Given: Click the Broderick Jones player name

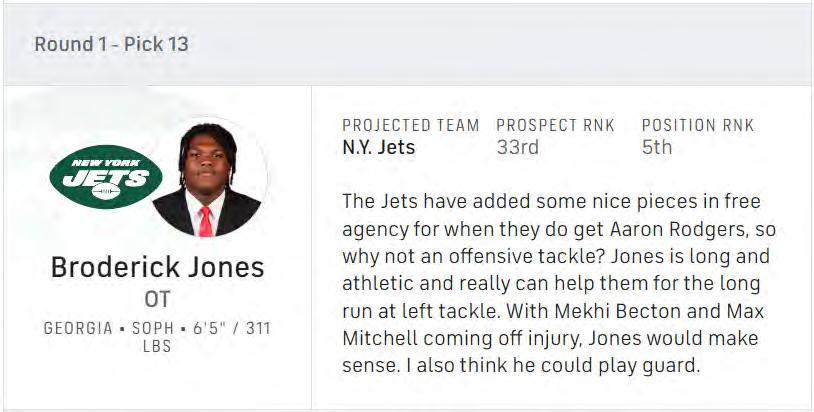Looking at the screenshot, I should point(157,268).
